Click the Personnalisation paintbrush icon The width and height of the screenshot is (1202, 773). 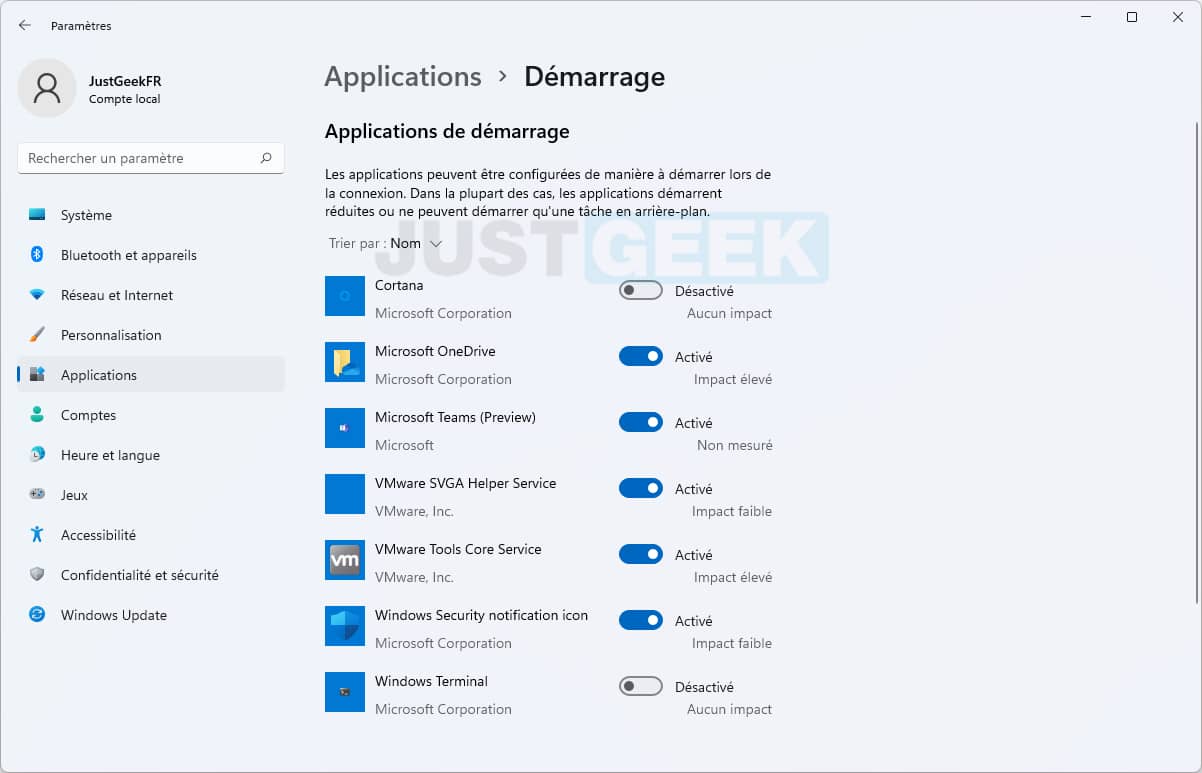[x=37, y=335]
